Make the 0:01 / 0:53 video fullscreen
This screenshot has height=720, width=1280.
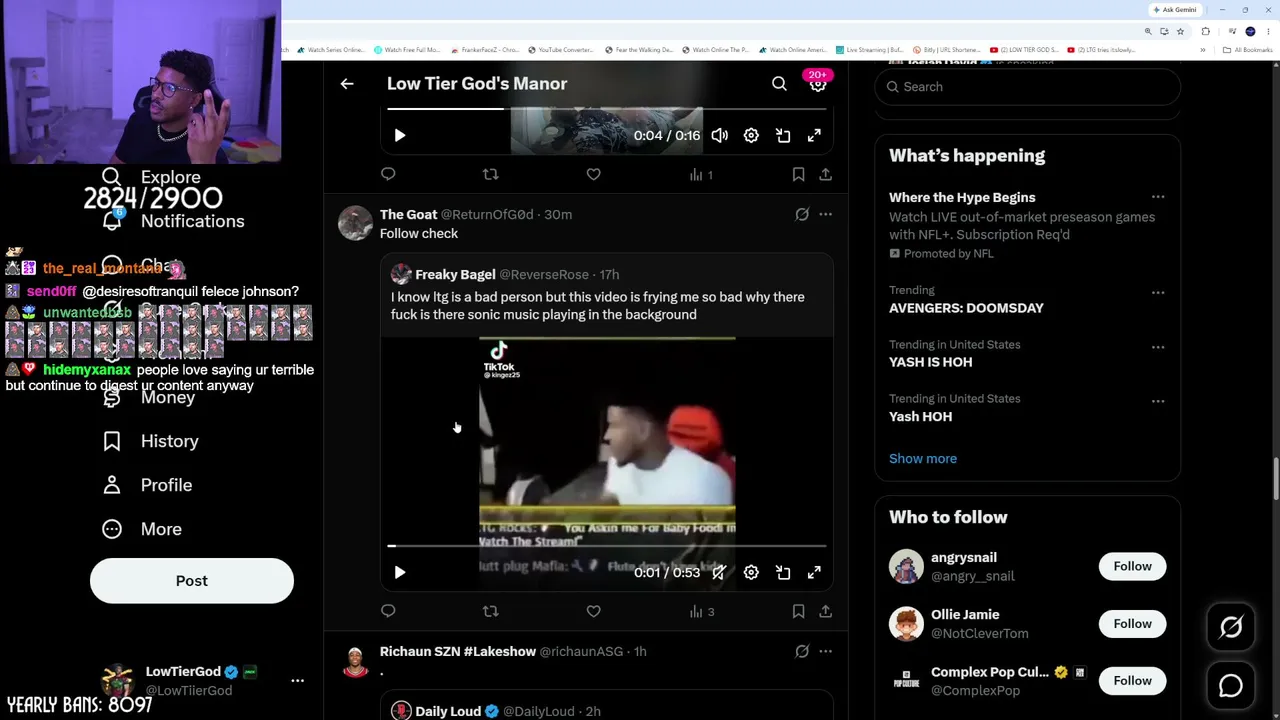coord(814,572)
